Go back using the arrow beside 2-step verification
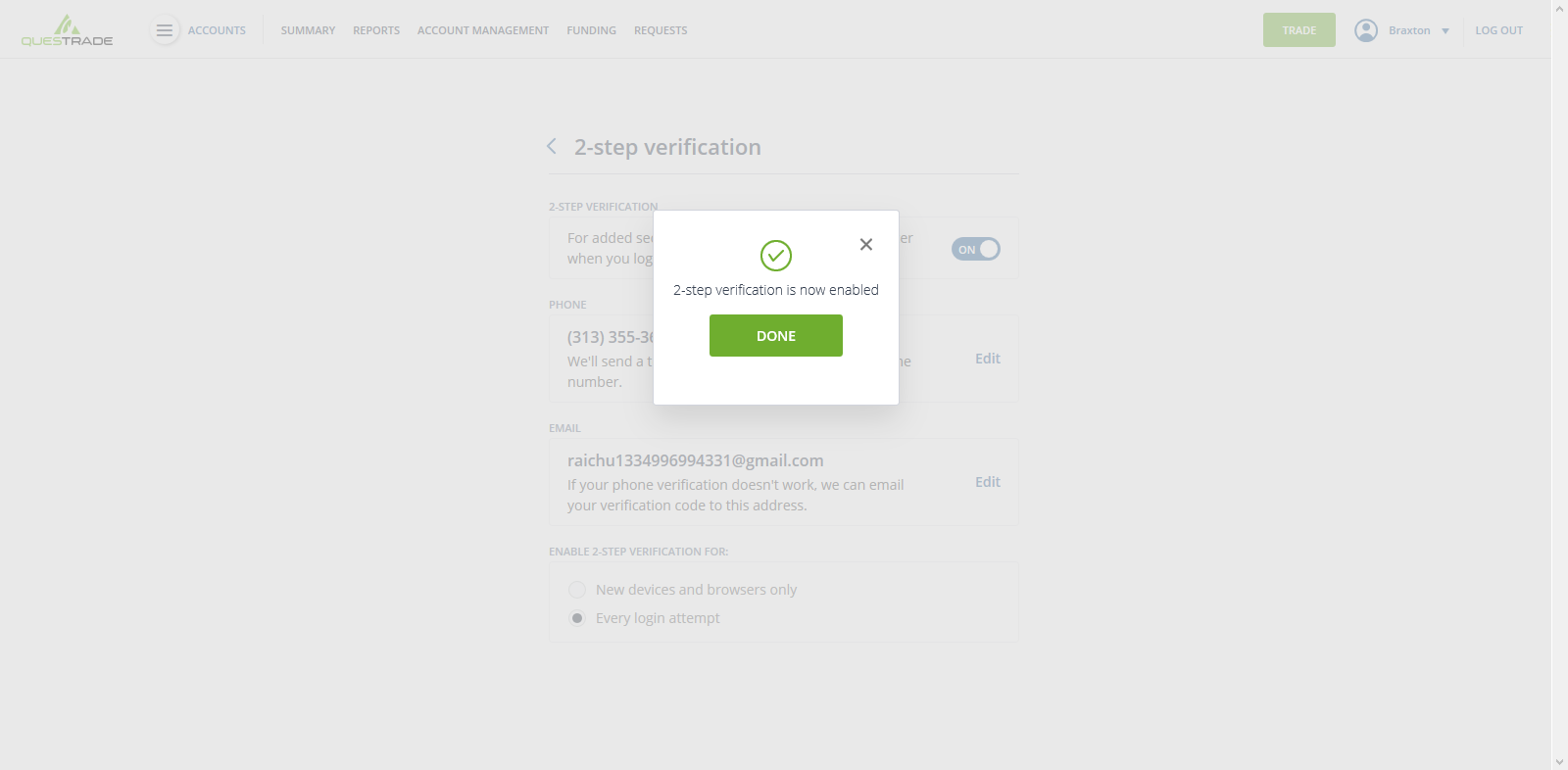The height and width of the screenshot is (770, 1568). click(552, 146)
